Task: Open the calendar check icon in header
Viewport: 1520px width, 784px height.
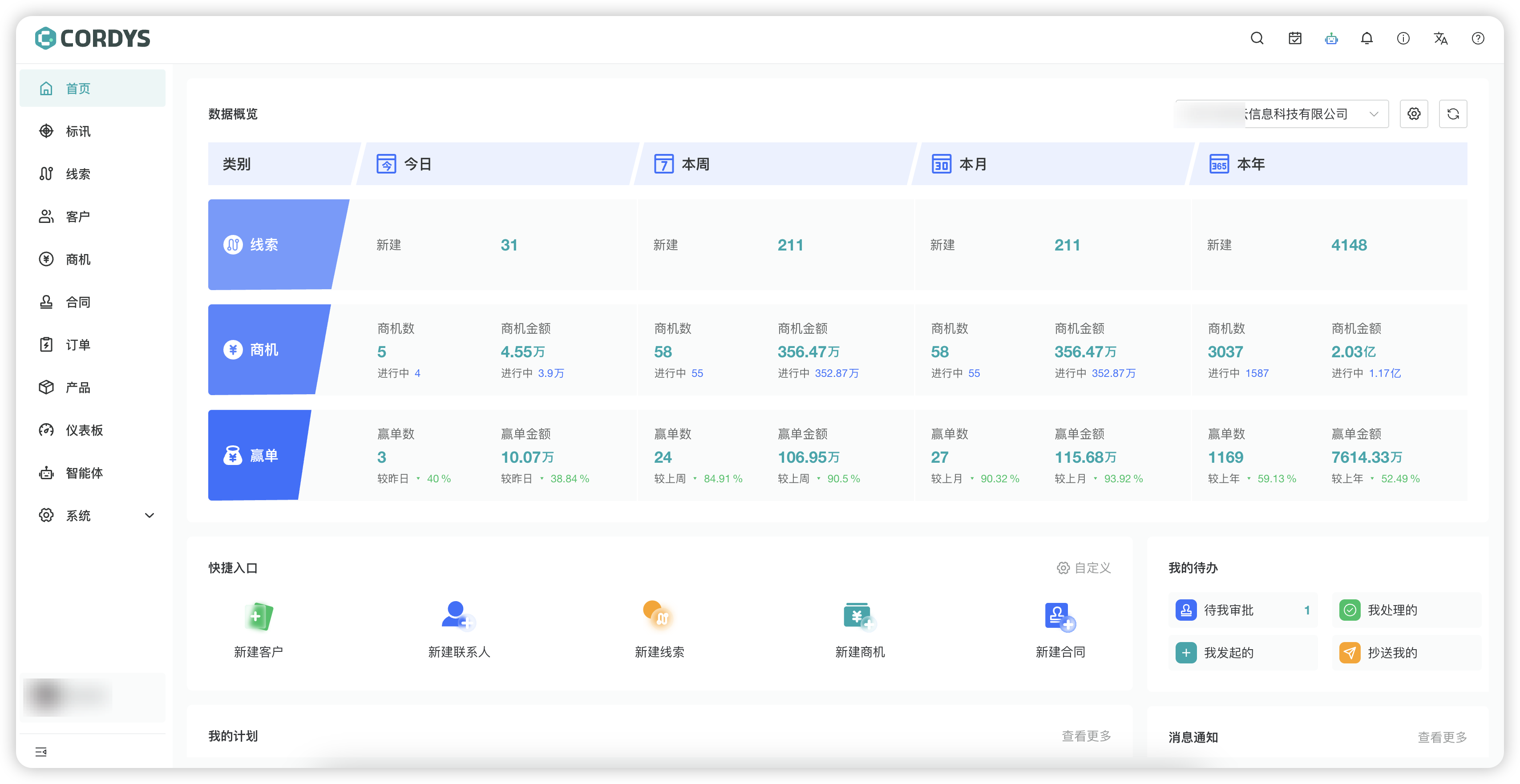Action: 1294,38
